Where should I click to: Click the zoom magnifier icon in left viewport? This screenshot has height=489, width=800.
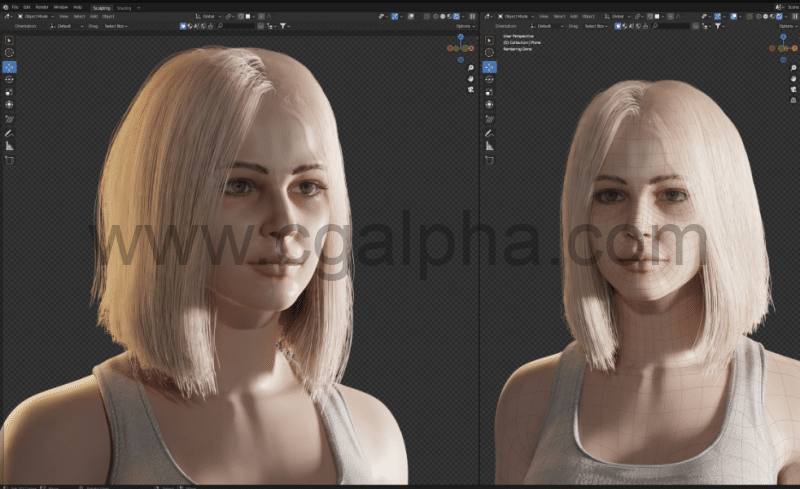click(470, 67)
